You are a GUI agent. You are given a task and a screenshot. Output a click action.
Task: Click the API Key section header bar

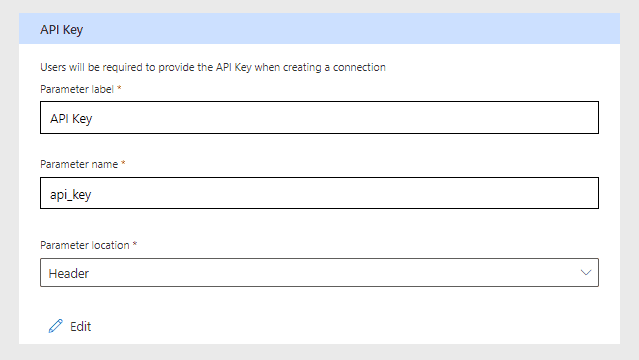point(319,29)
